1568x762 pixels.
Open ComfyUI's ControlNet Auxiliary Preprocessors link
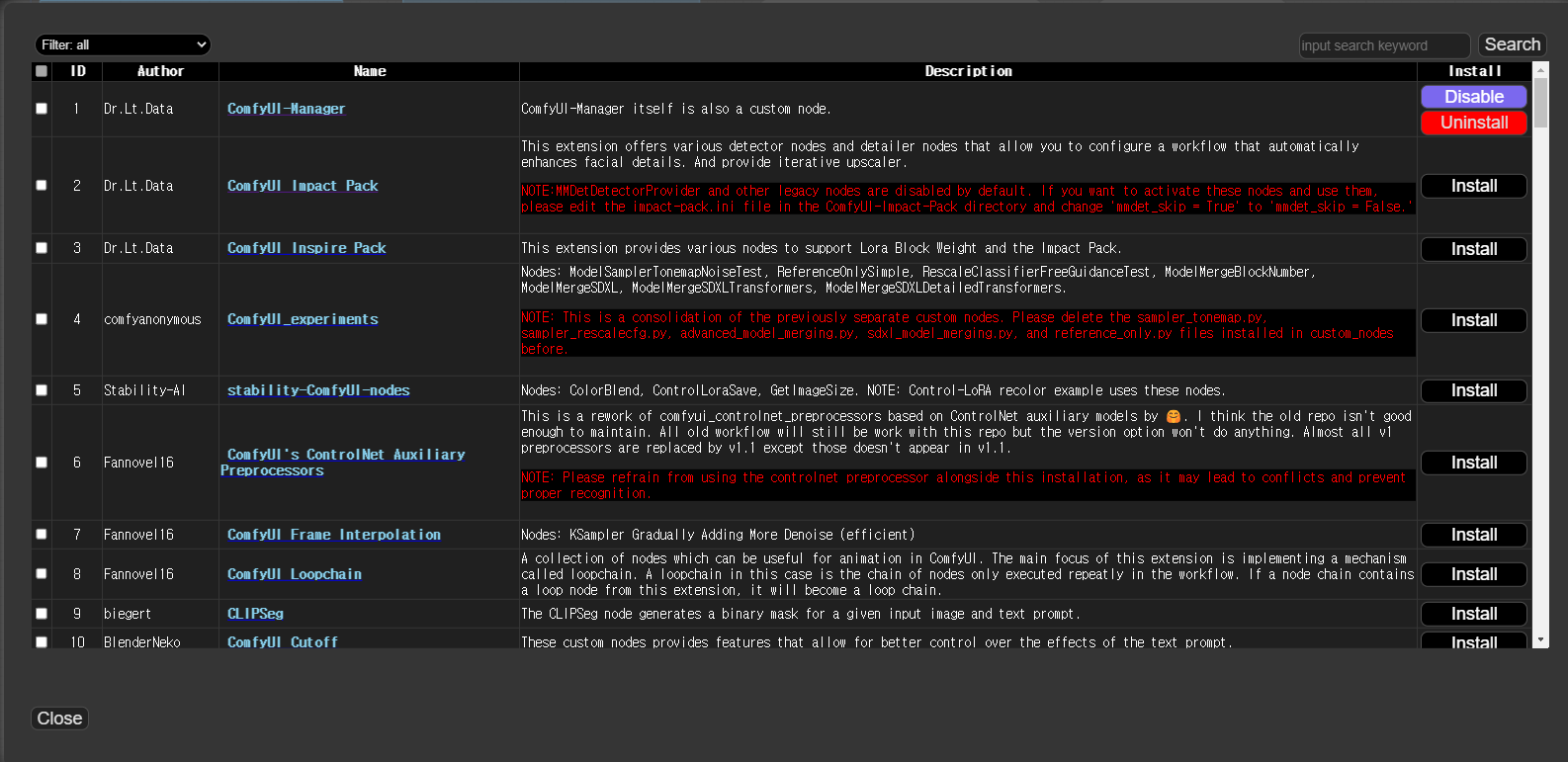click(x=343, y=463)
